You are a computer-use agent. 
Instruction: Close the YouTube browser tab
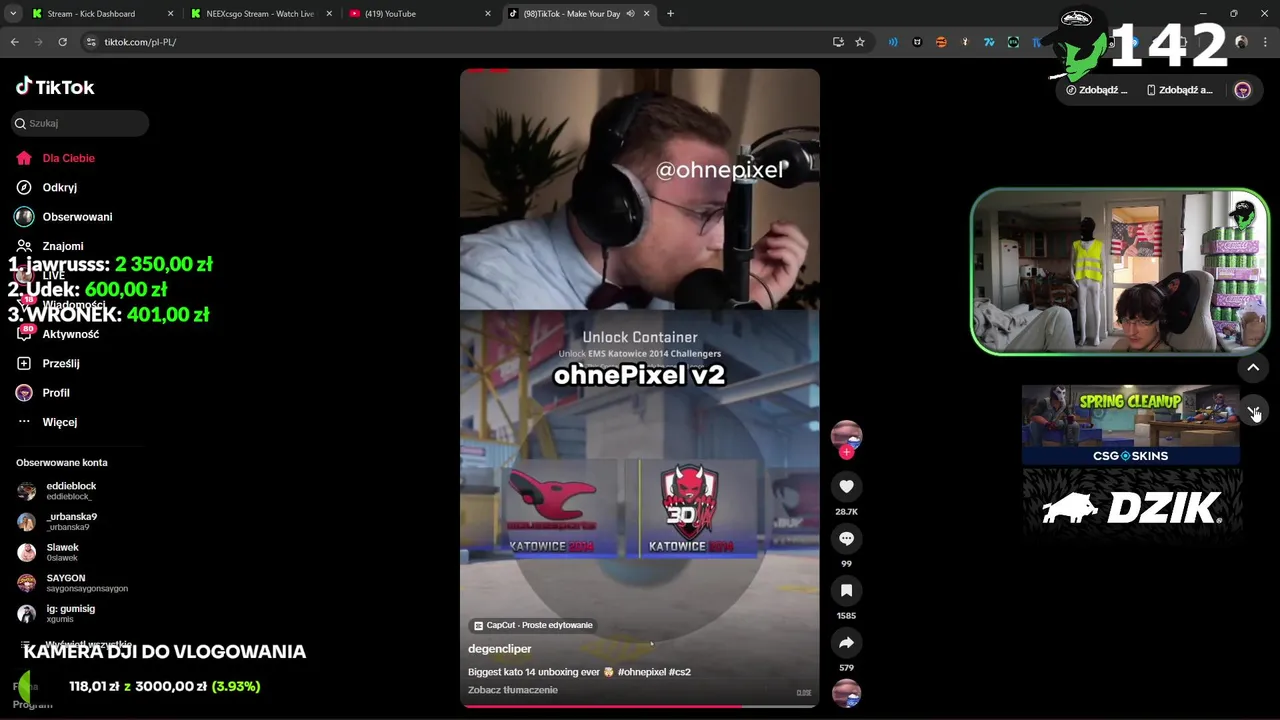[488, 14]
